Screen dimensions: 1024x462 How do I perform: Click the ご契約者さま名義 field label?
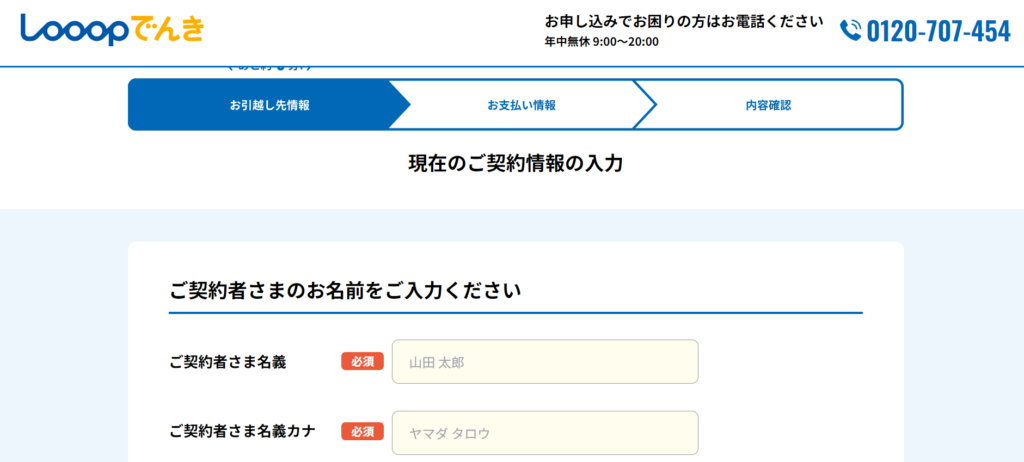coord(228,362)
